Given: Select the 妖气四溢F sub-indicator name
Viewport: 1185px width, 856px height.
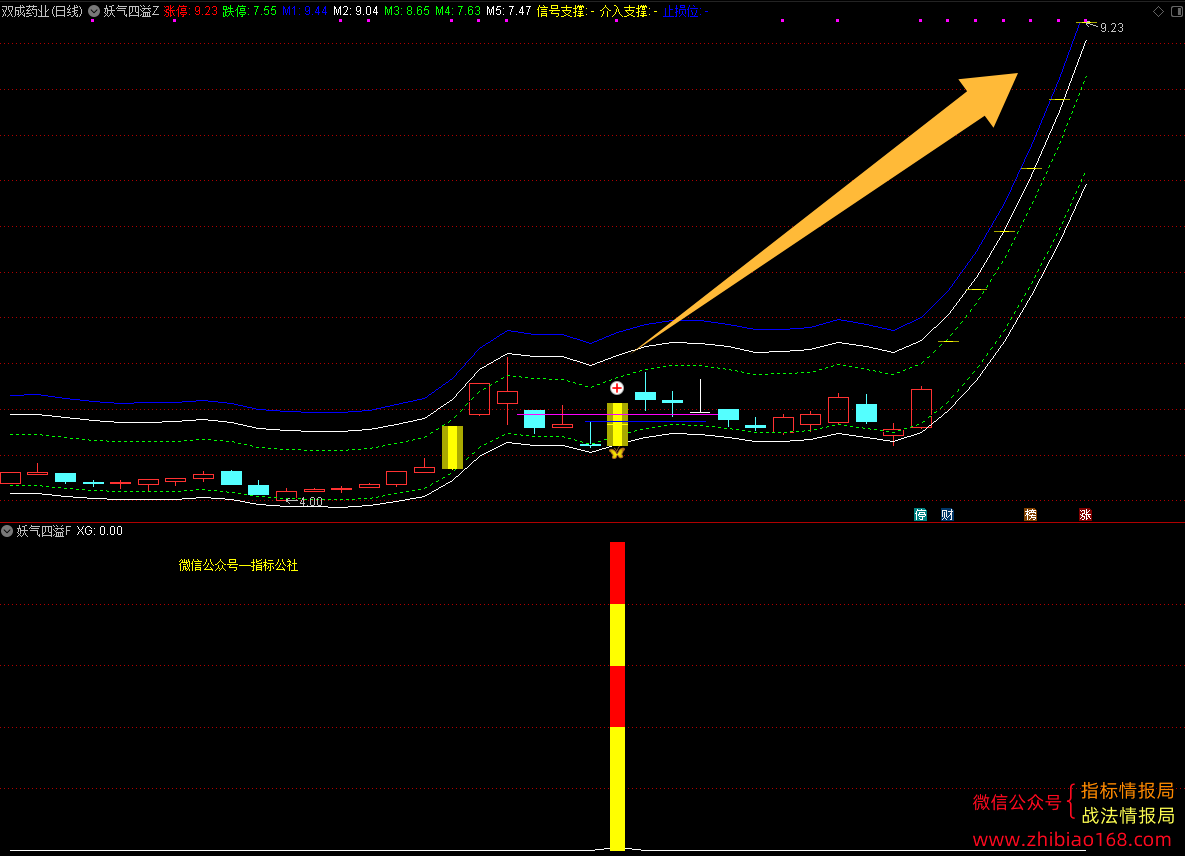Looking at the screenshot, I should 43,531.
